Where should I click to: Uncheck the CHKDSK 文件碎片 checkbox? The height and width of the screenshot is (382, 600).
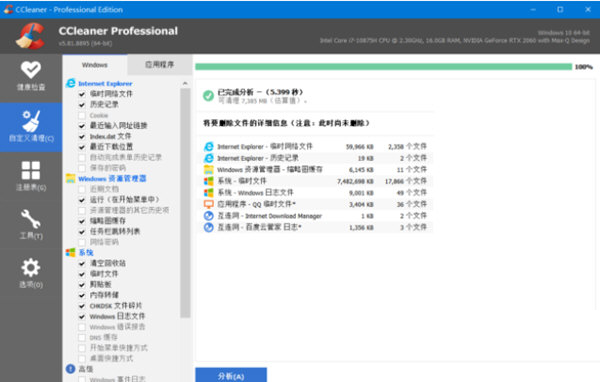[82, 306]
